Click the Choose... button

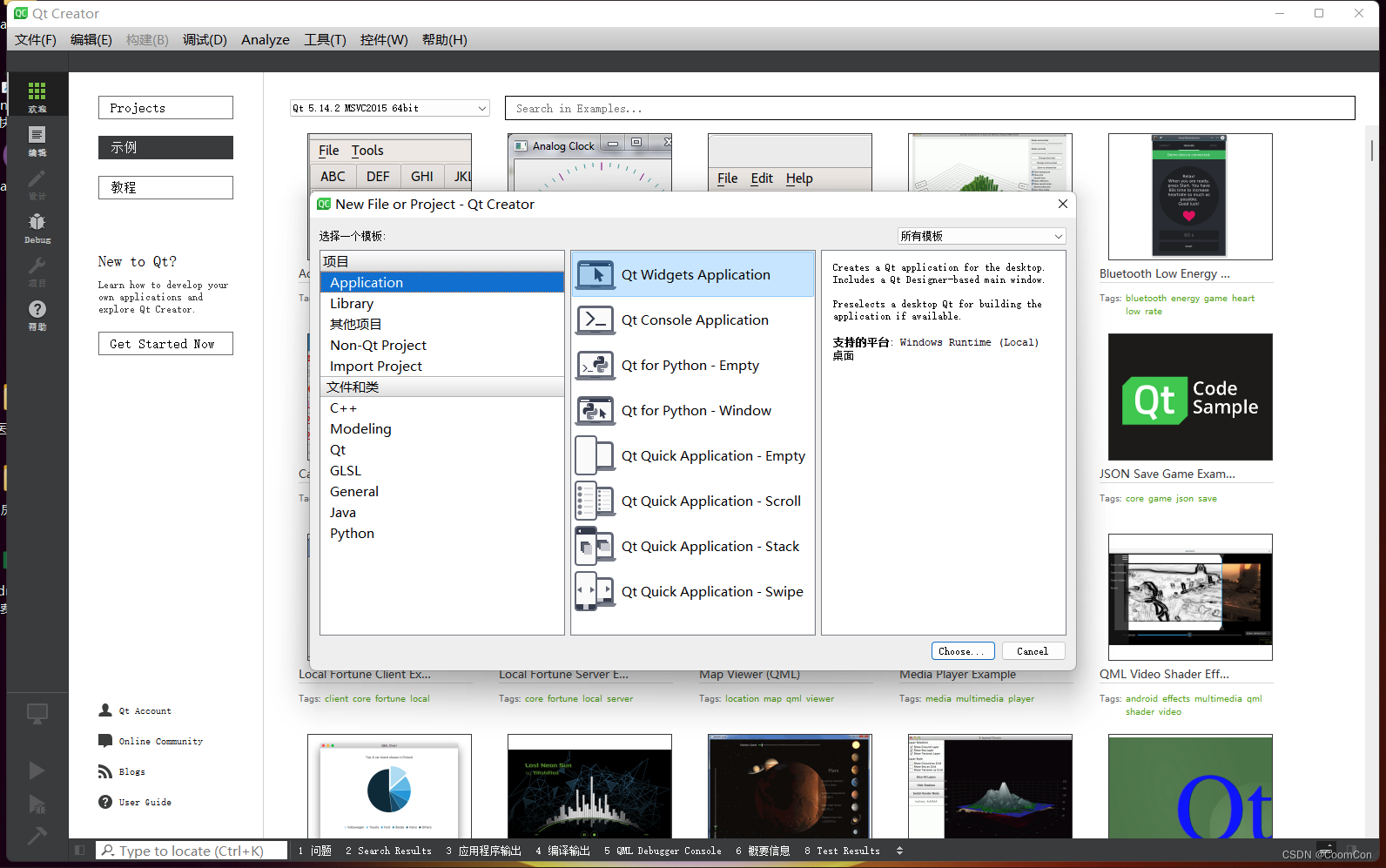[x=962, y=651]
